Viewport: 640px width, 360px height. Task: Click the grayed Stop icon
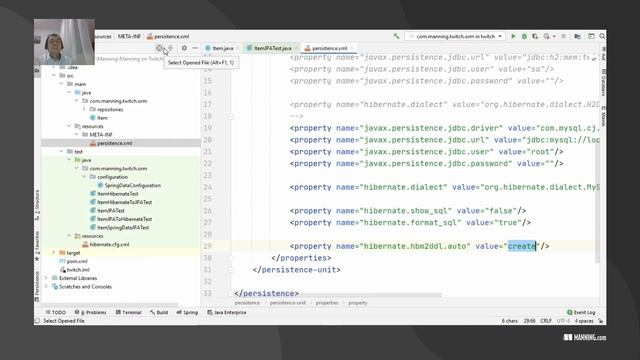point(564,36)
